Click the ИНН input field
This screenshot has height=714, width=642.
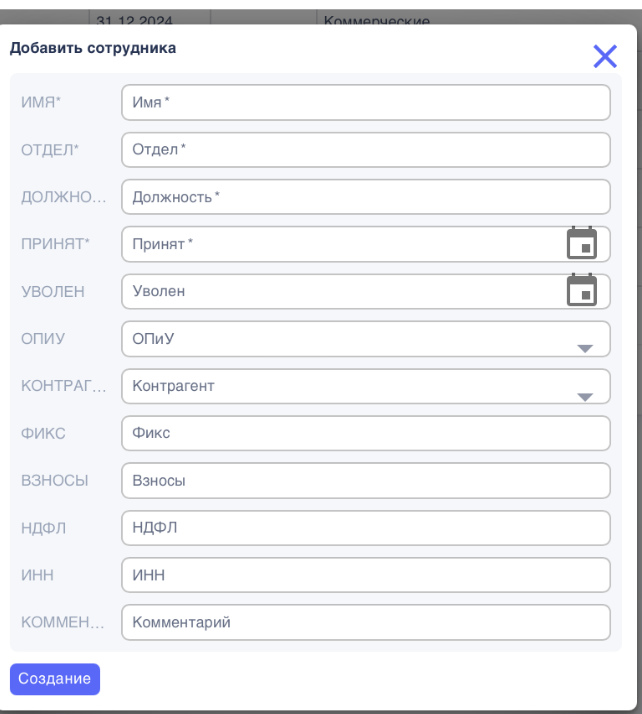click(365, 575)
